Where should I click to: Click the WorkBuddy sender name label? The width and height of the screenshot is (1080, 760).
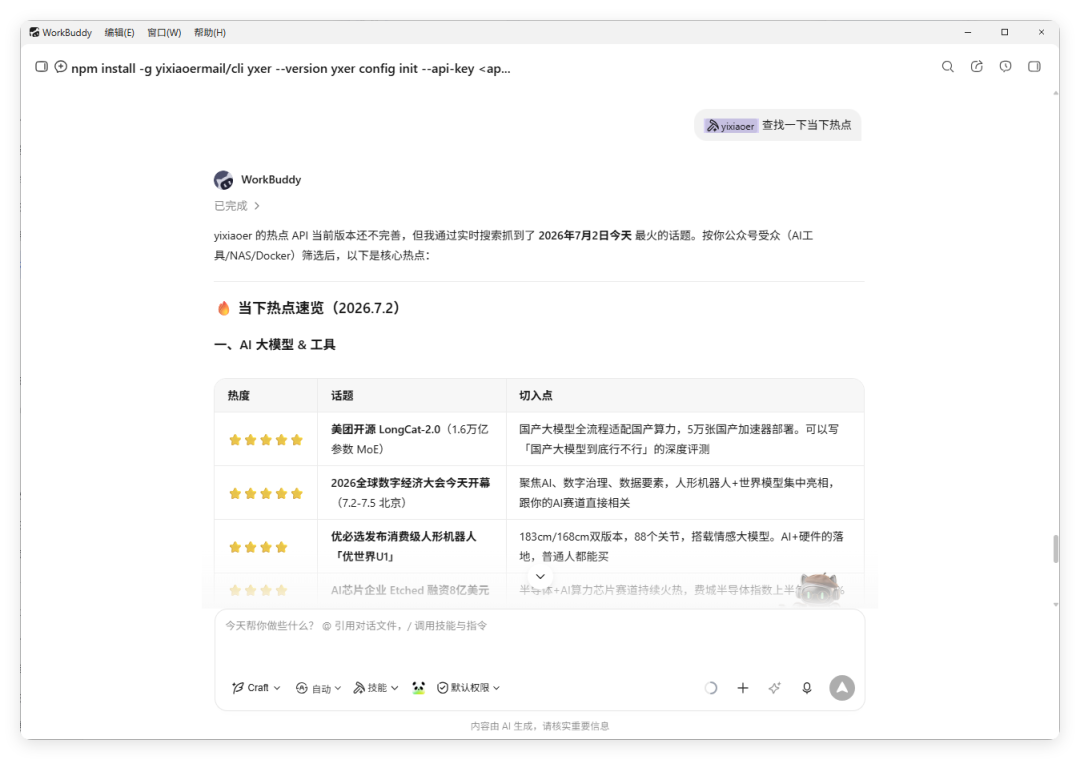[271, 180]
